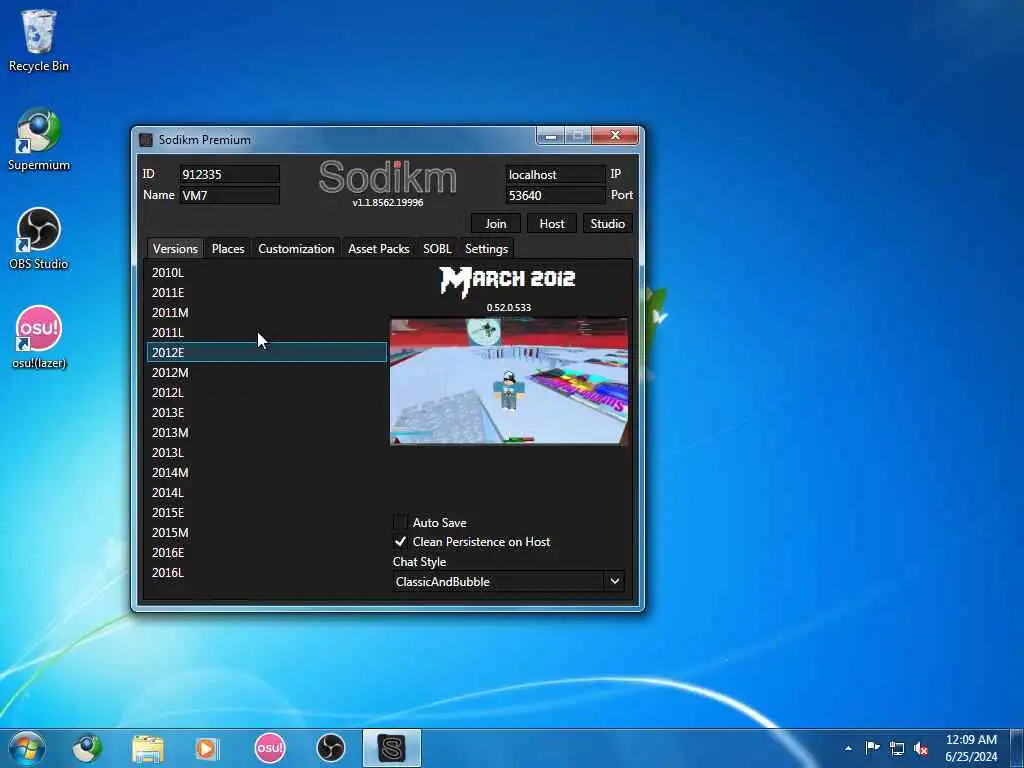Uncheck Clean Persistence on Host

tap(400, 541)
